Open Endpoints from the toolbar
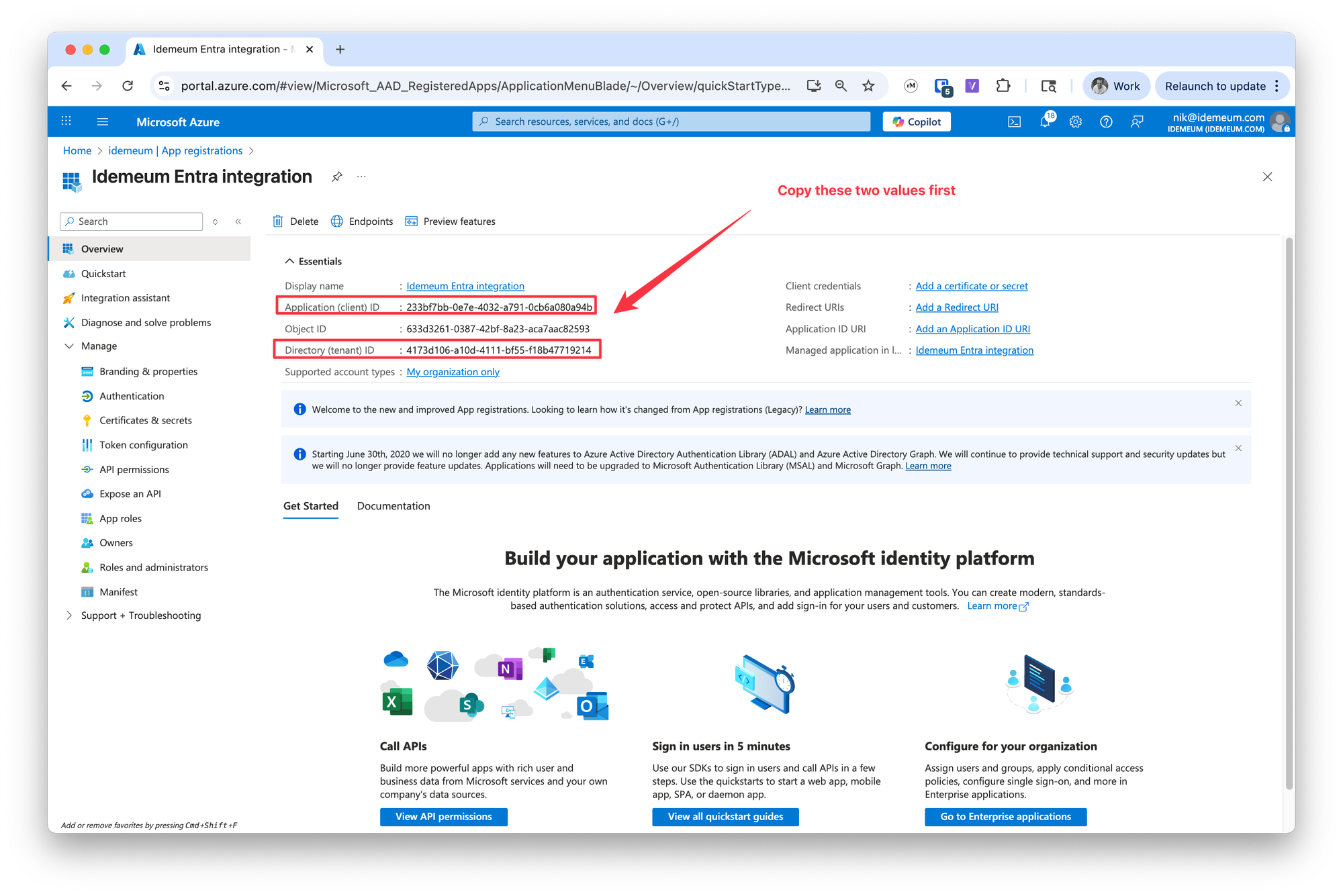 click(362, 221)
